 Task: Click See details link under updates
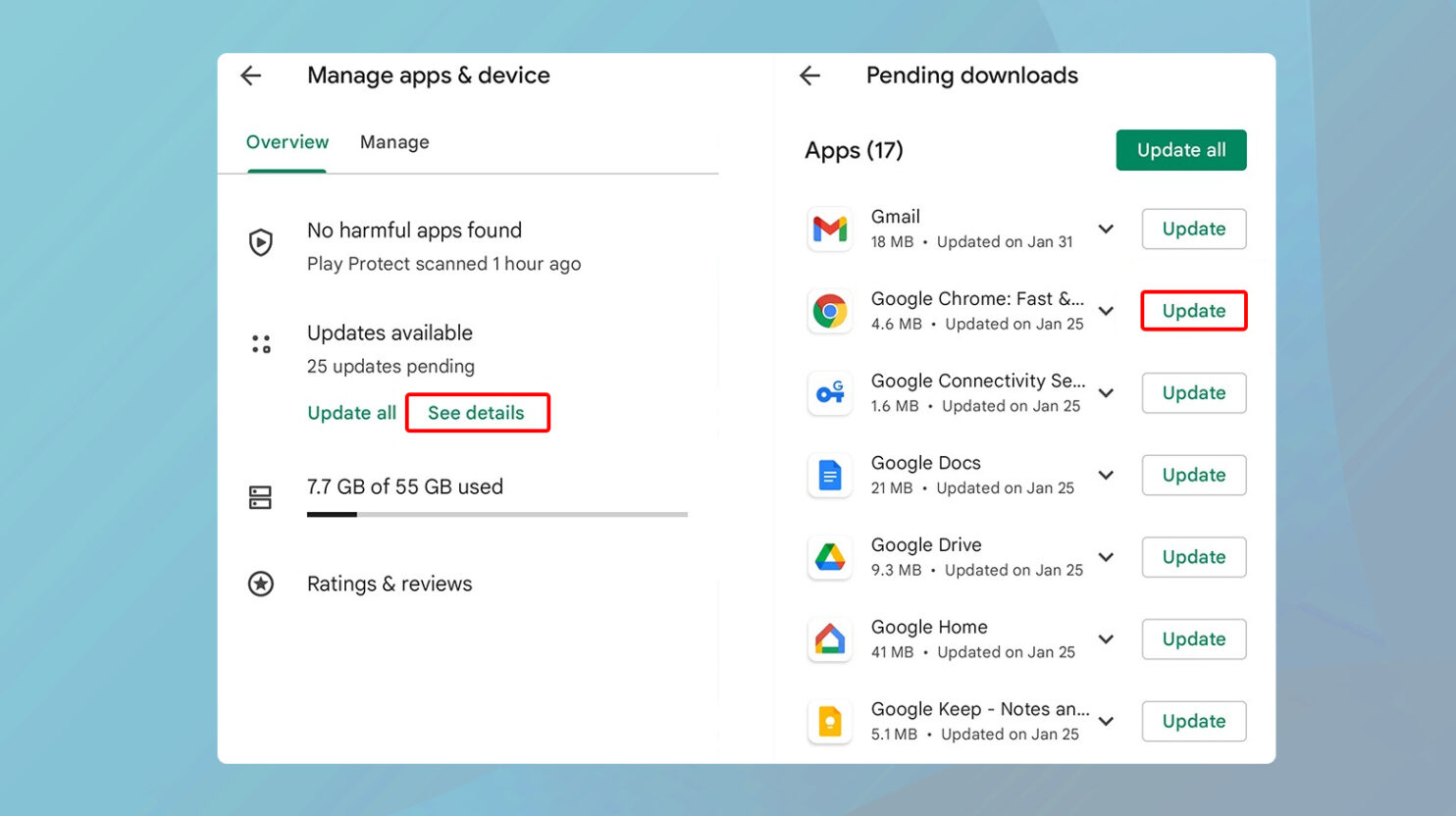tap(477, 413)
